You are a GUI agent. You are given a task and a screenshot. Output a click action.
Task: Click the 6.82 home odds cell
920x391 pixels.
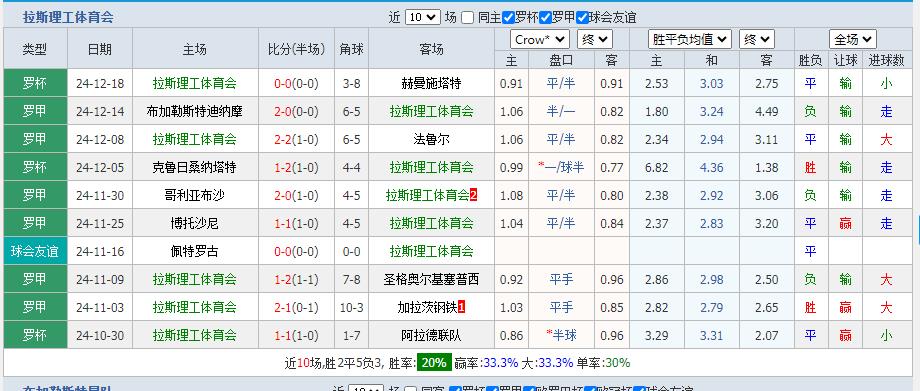pyautogui.click(x=656, y=167)
